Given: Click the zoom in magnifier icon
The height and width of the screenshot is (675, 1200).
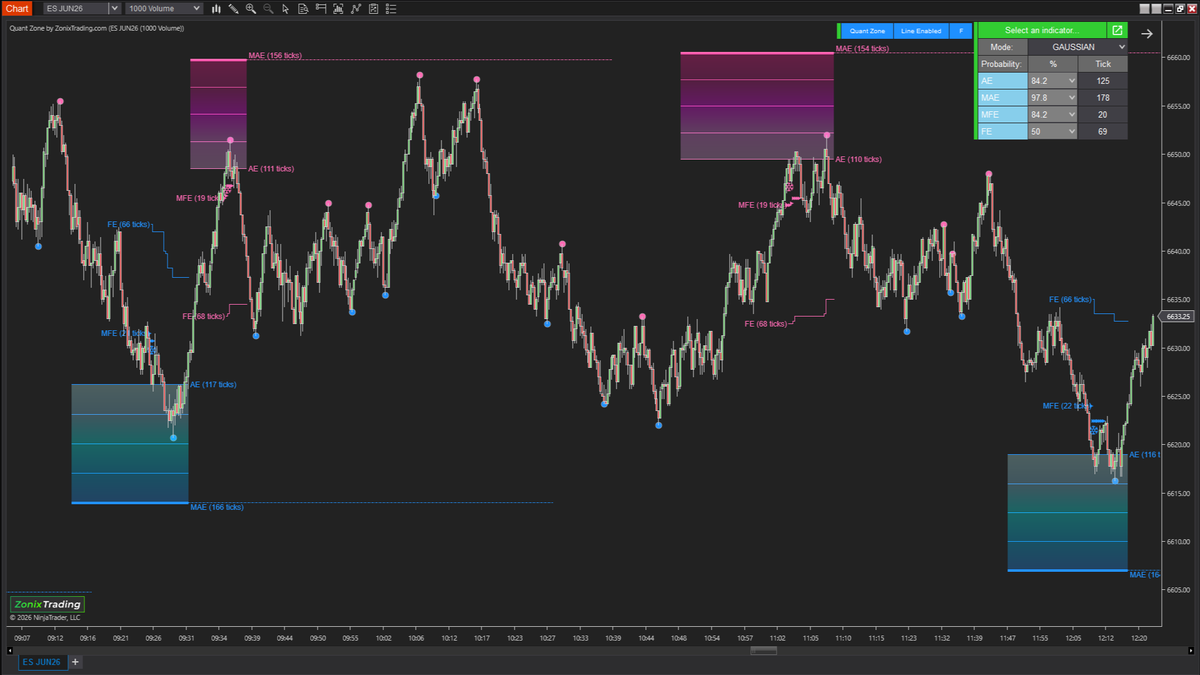Looking at the screenshot, I should [x=251, y=8].
